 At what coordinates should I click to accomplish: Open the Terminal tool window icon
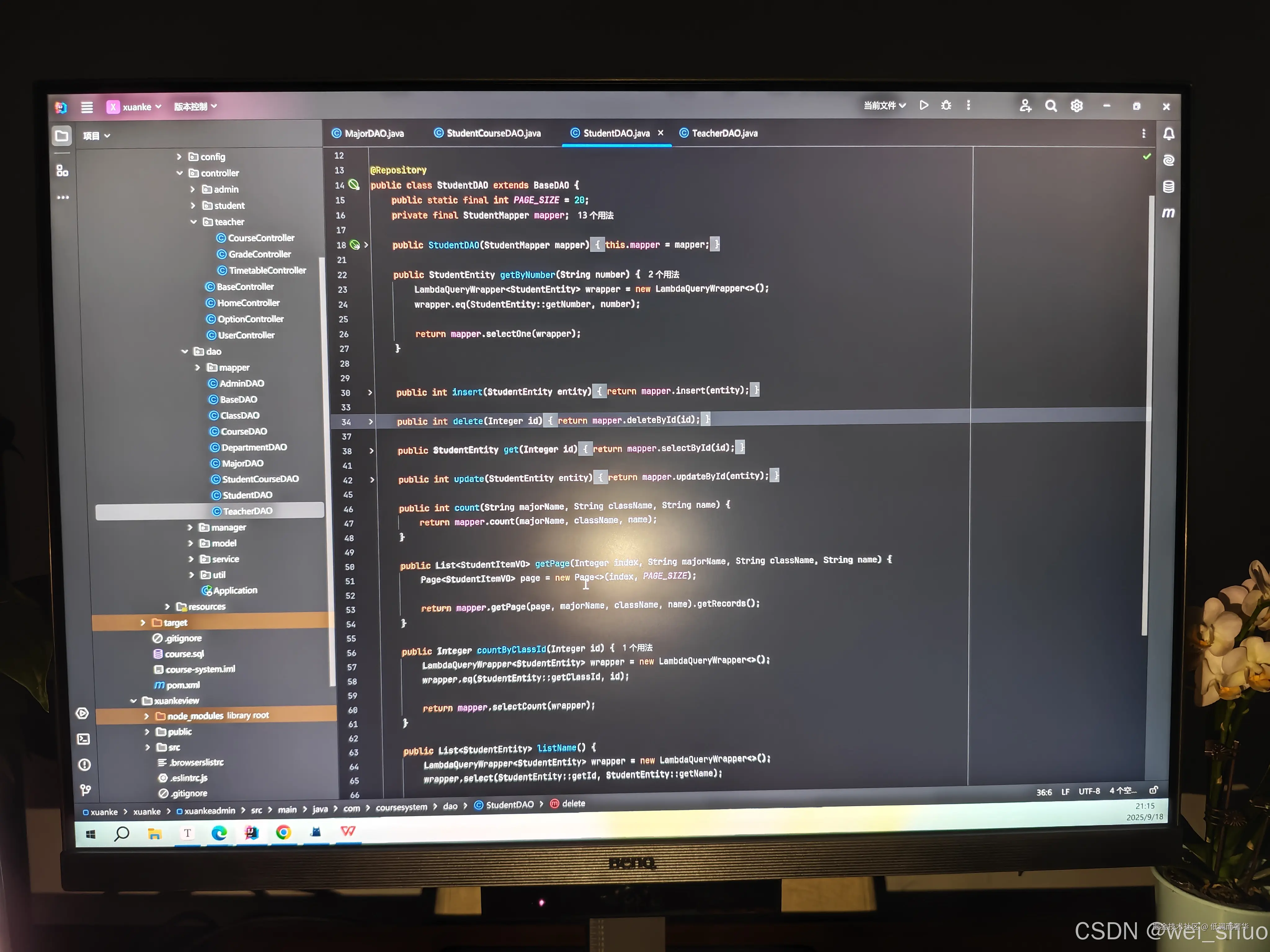83,739
